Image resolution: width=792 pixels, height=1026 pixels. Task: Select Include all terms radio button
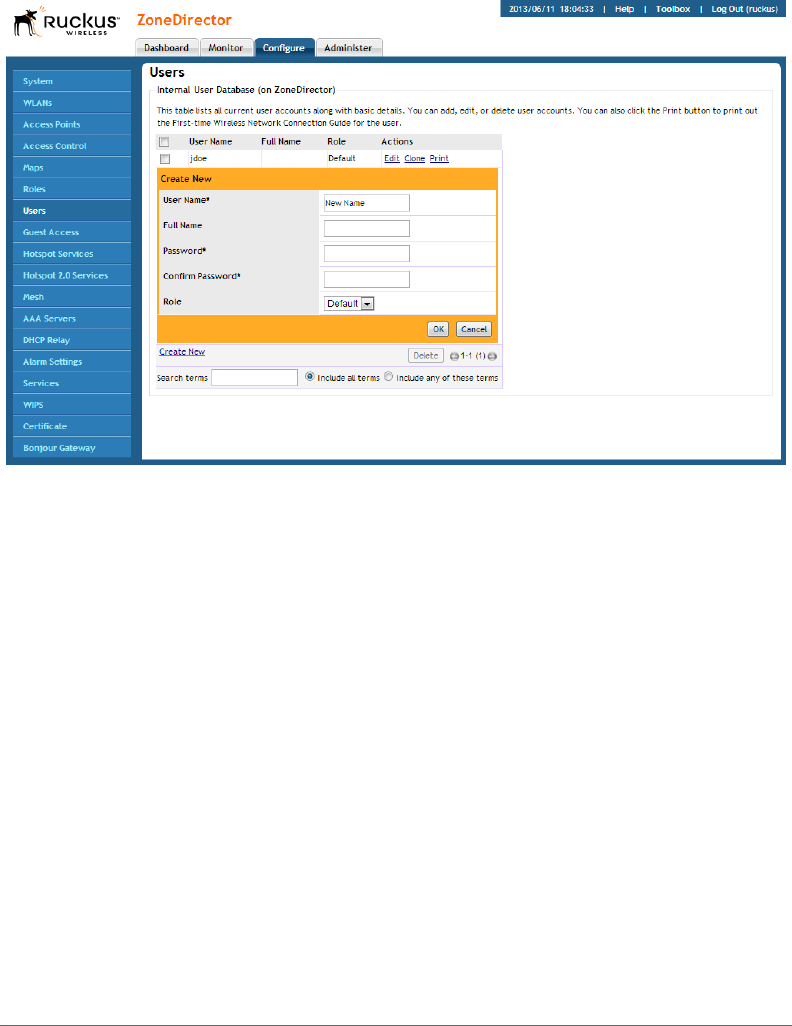pos(310,376)
